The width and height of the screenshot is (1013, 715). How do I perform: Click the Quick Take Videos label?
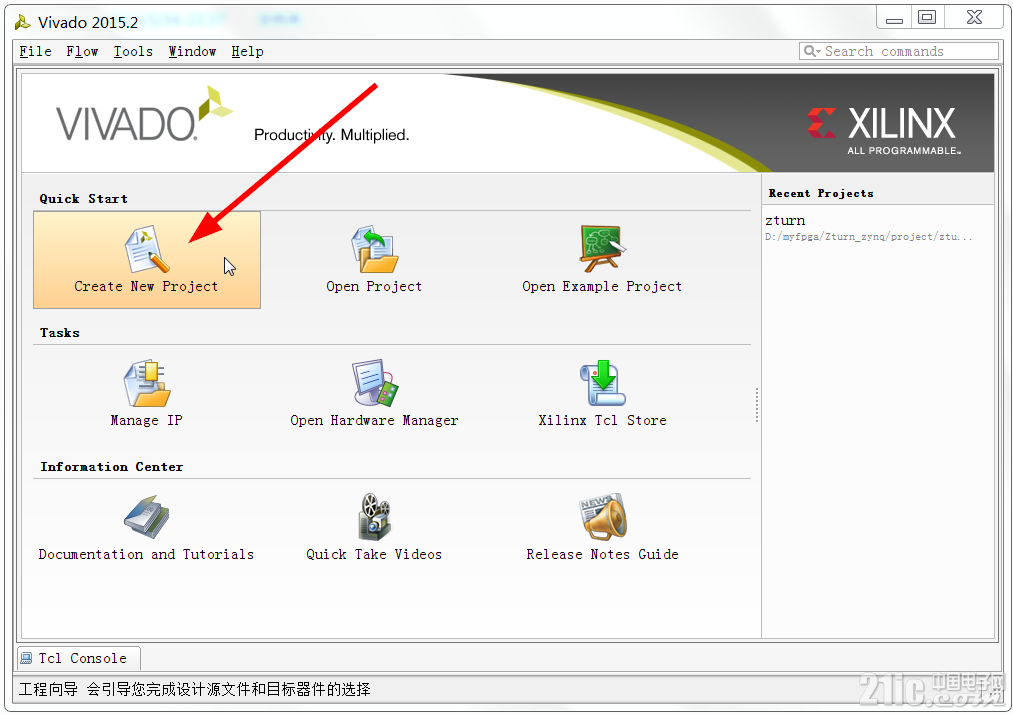(374, 554)
